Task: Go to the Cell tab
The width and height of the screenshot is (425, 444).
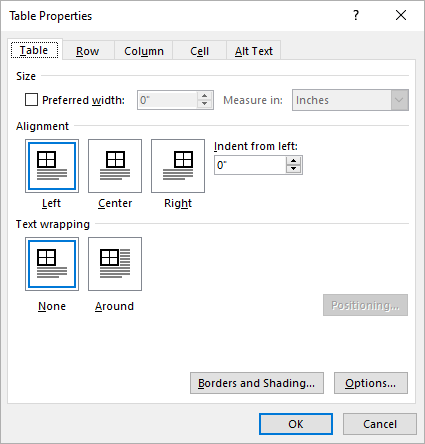Action: point(199,51)
